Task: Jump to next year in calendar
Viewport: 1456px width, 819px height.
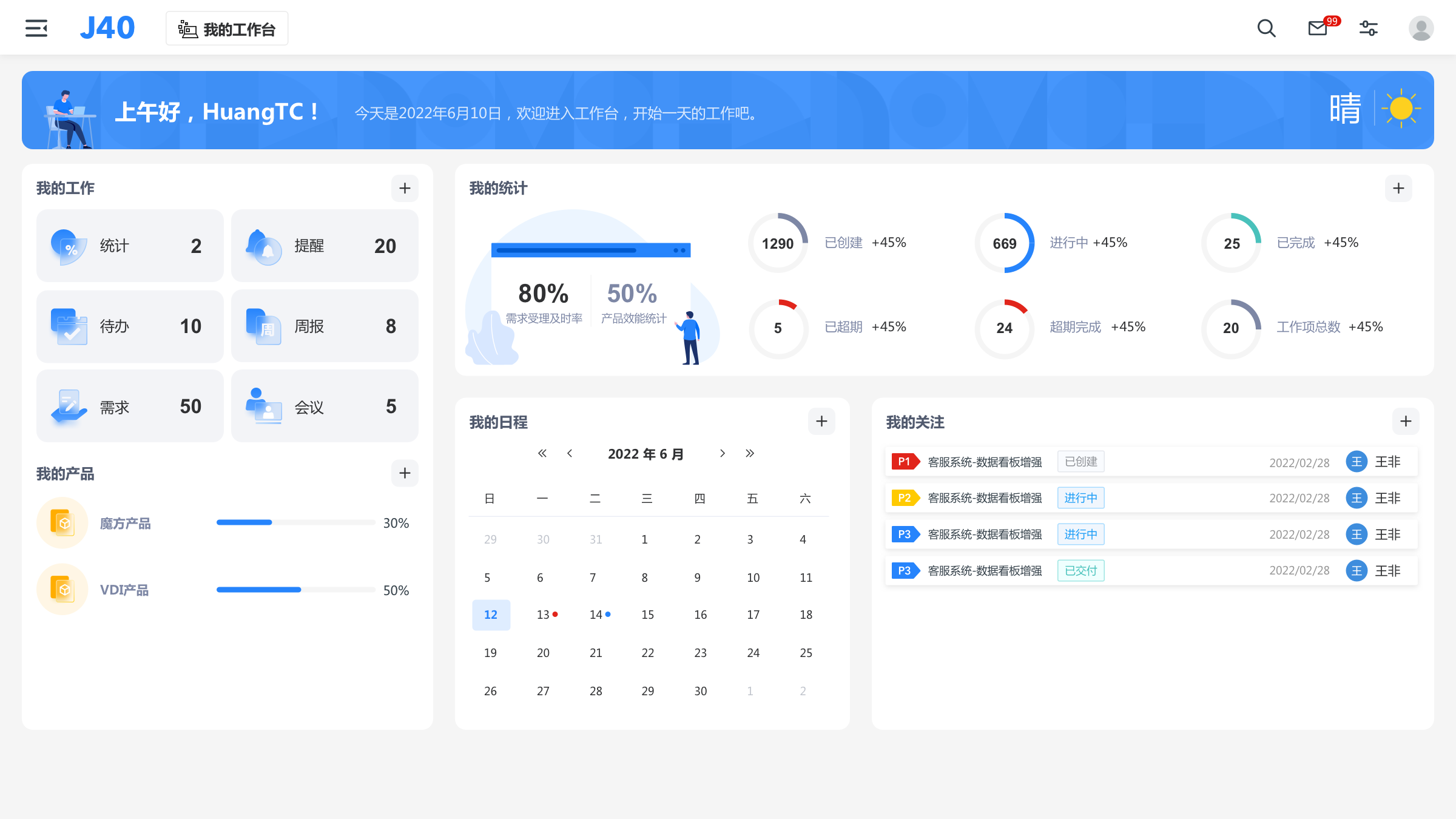Action: (x=750, y=454)
